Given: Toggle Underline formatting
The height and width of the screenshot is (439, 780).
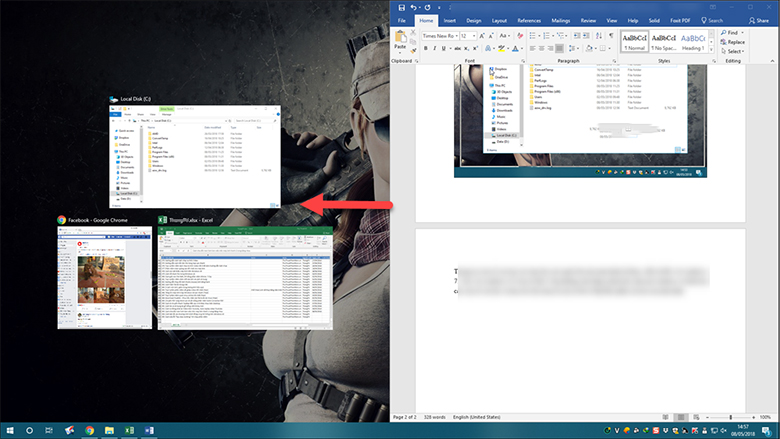Looking at the screenshot, I should [443, 47].
